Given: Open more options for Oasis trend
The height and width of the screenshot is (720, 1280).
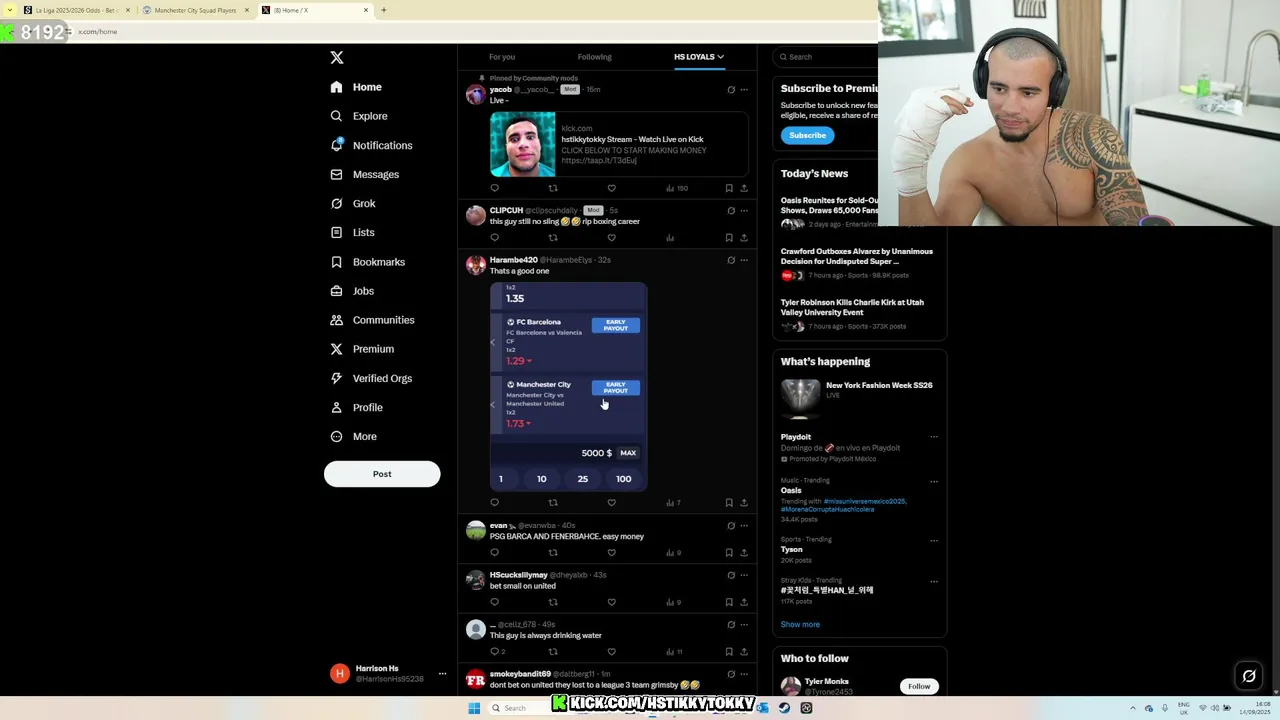Looking at the screenshot, I should click(x=934, y=481).
